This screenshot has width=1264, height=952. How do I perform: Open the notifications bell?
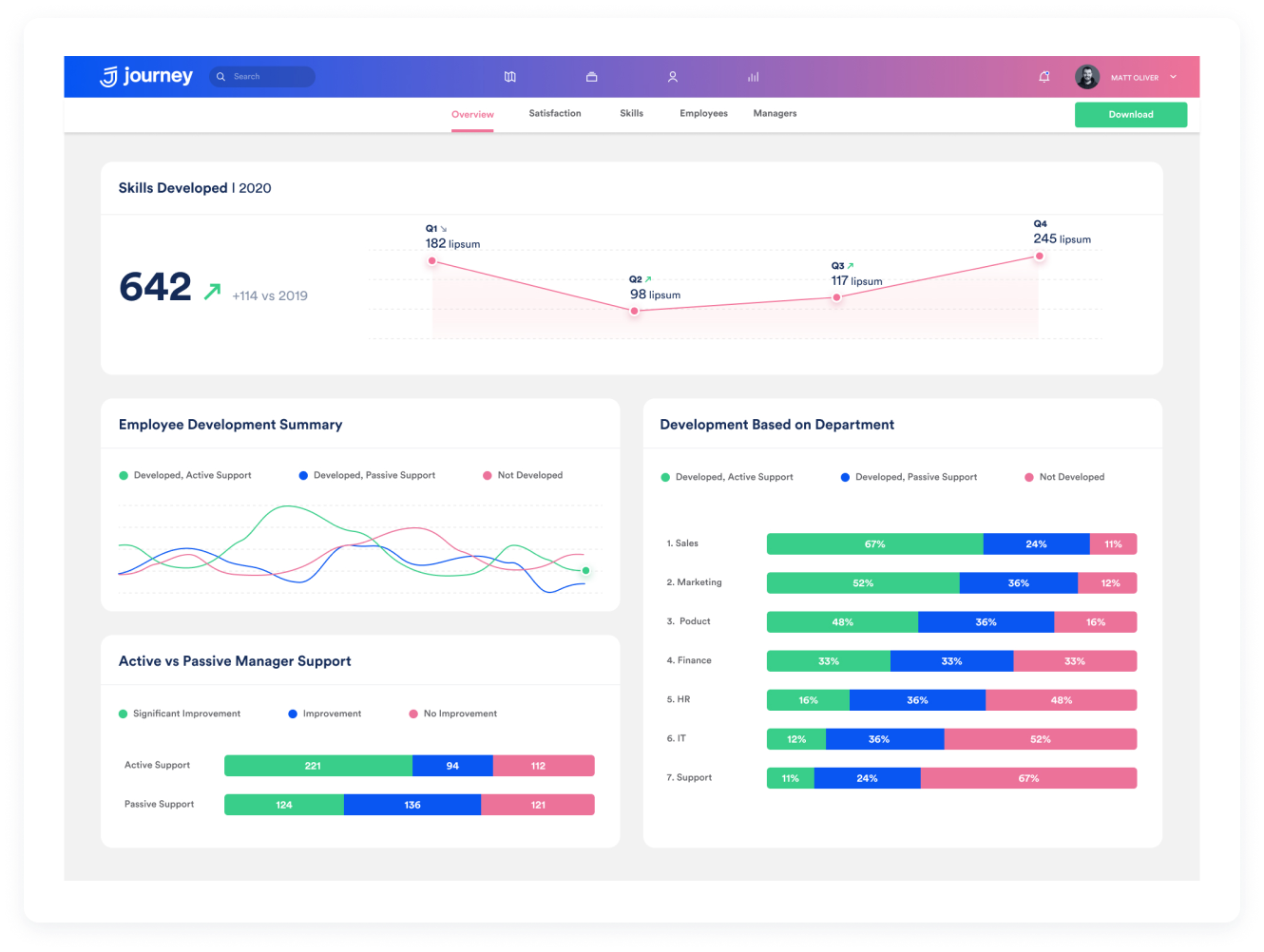click(x=1044, y=77)
